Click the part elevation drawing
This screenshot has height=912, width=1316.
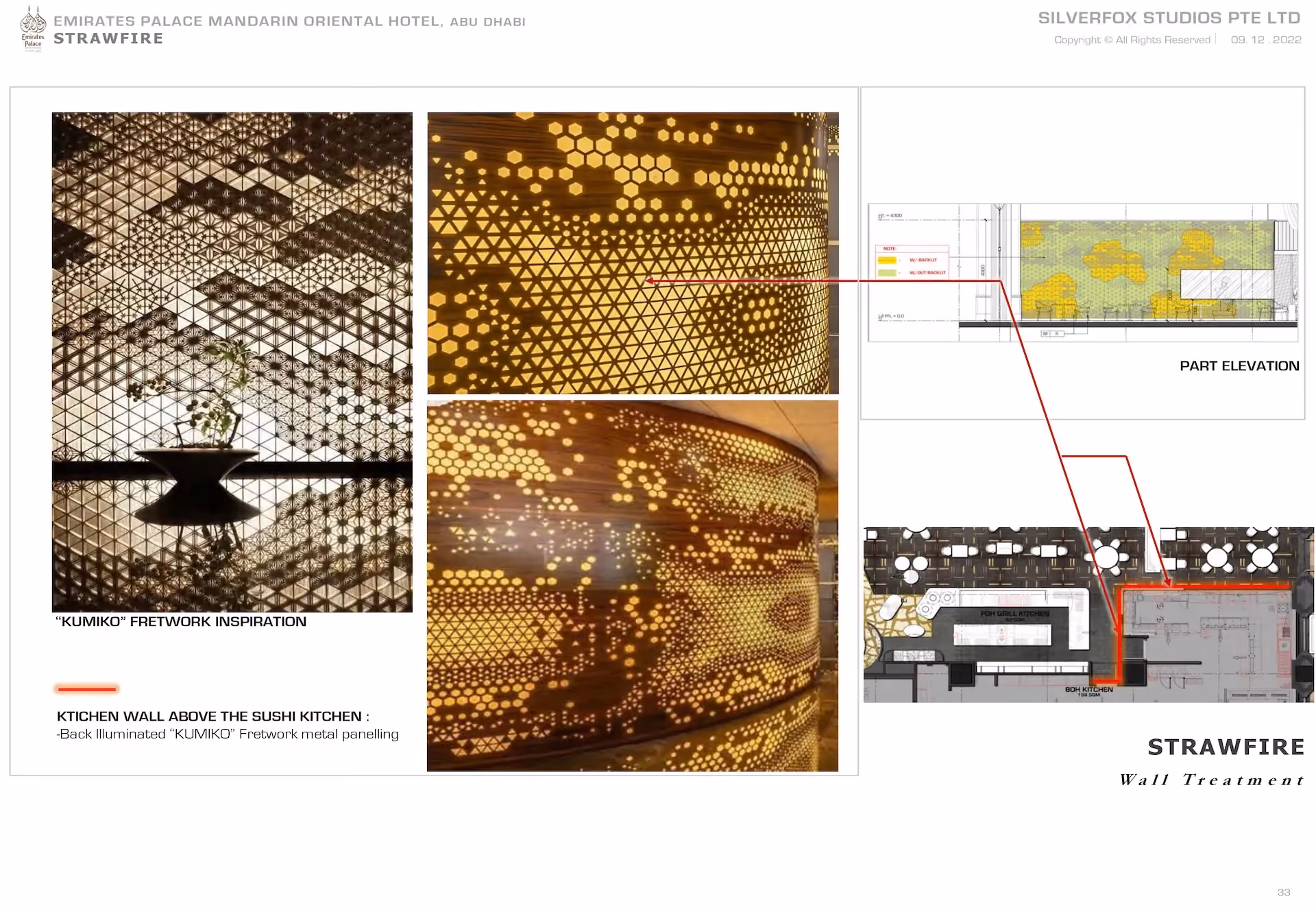[1083, 273]
